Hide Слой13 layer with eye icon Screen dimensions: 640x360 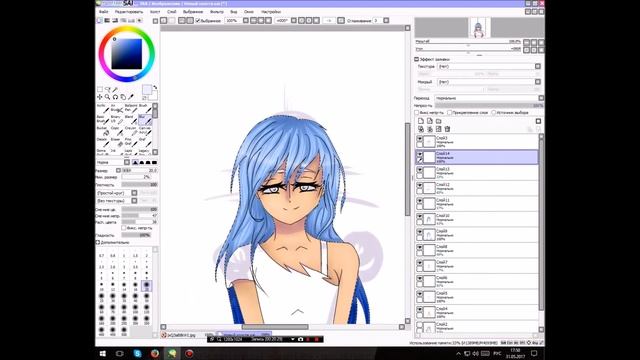[x=420, y=169]
